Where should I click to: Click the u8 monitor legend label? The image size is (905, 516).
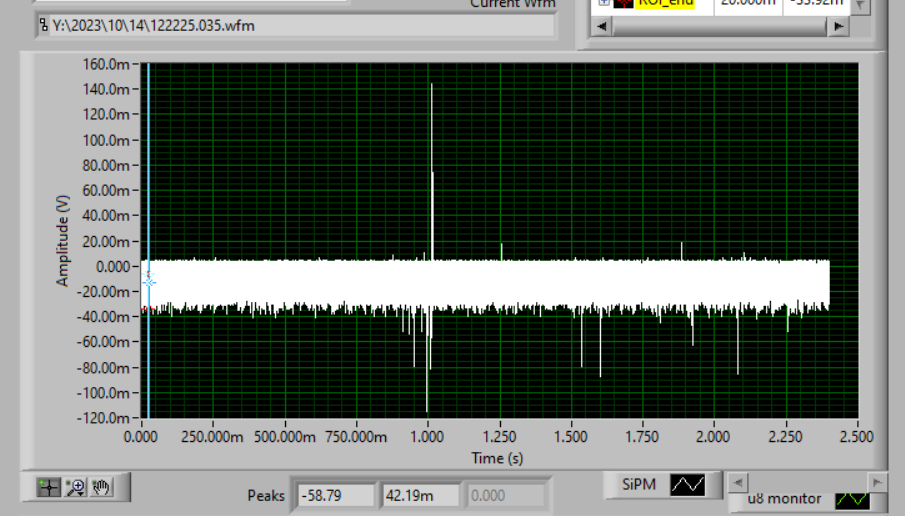click(x=784, y=499)
